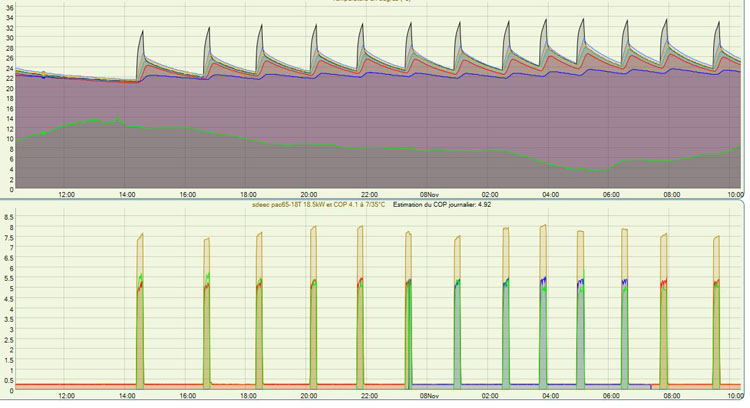Click green curve's lowest dip near 06:00
Screen dimensions: 750x408
pyautogui.click(x=595, y=169)
